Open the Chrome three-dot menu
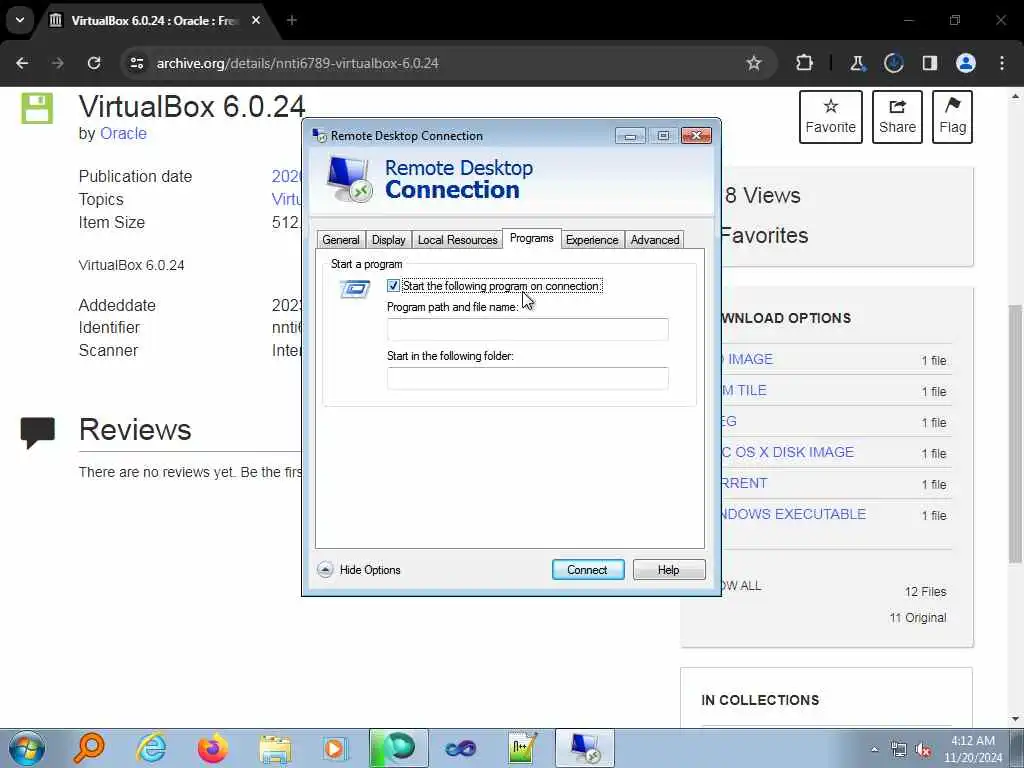1024x768 pixels. point(1002,63)
